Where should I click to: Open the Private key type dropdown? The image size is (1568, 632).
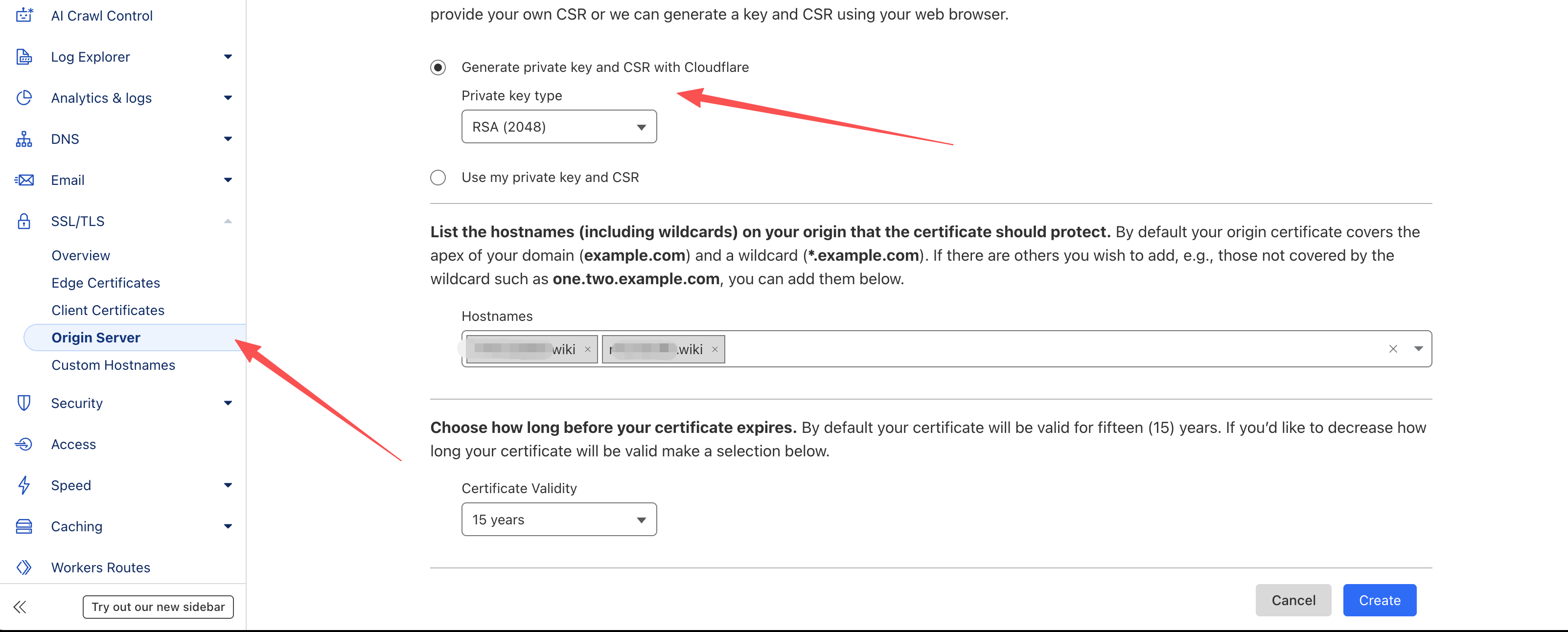click(558, 127)
